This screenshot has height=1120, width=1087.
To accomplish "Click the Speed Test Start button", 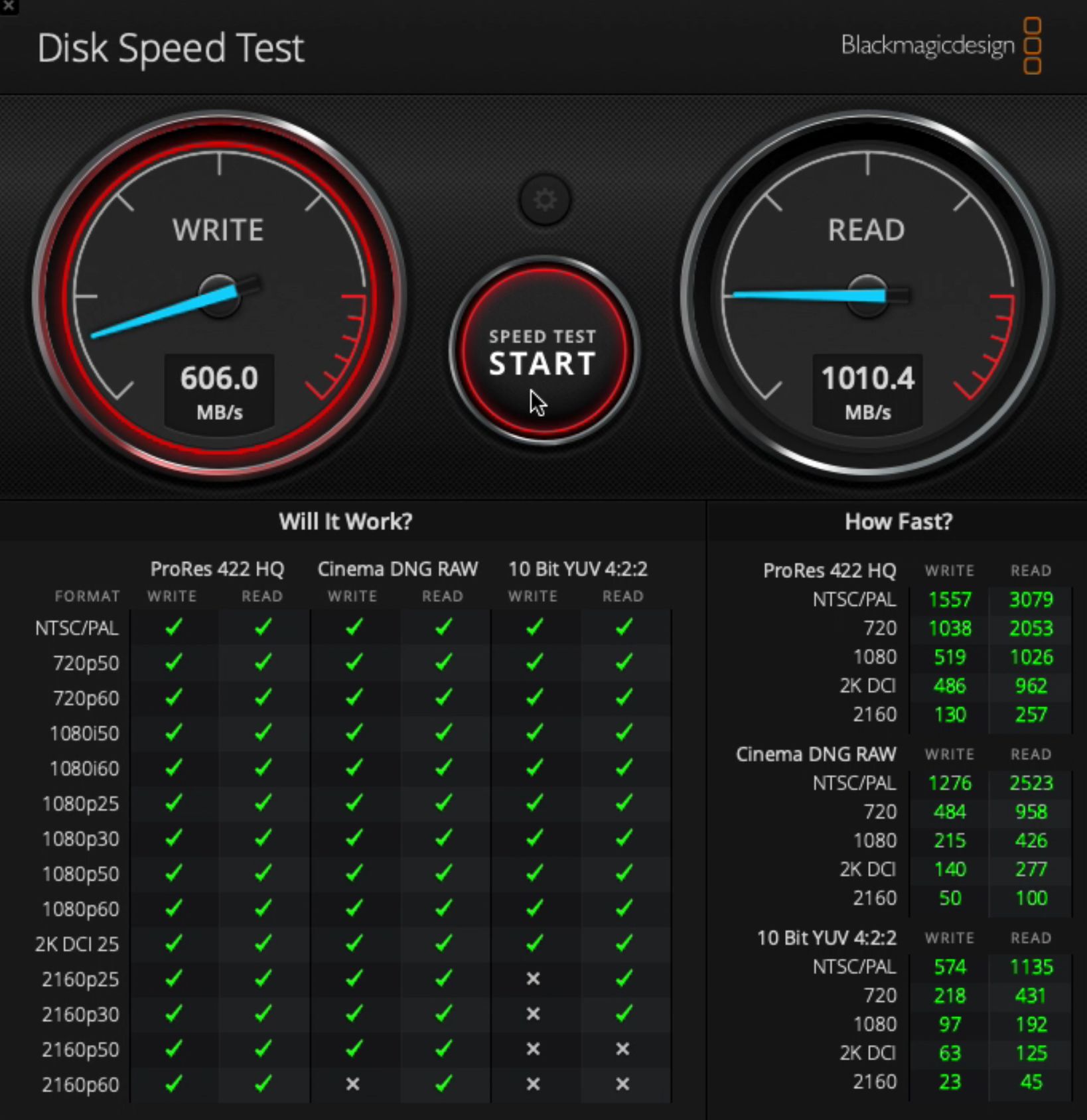I will [x=543, y=351].
